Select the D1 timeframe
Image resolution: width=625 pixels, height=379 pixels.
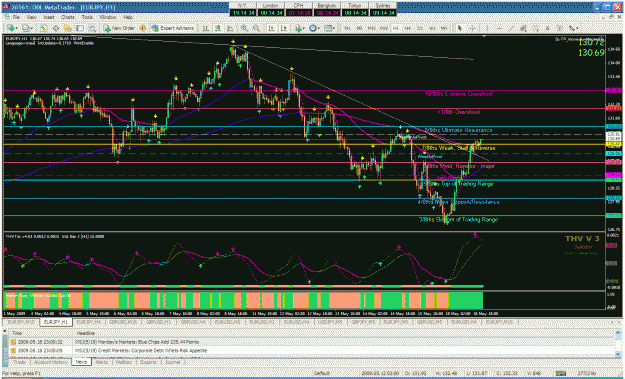tap(420, 28)
